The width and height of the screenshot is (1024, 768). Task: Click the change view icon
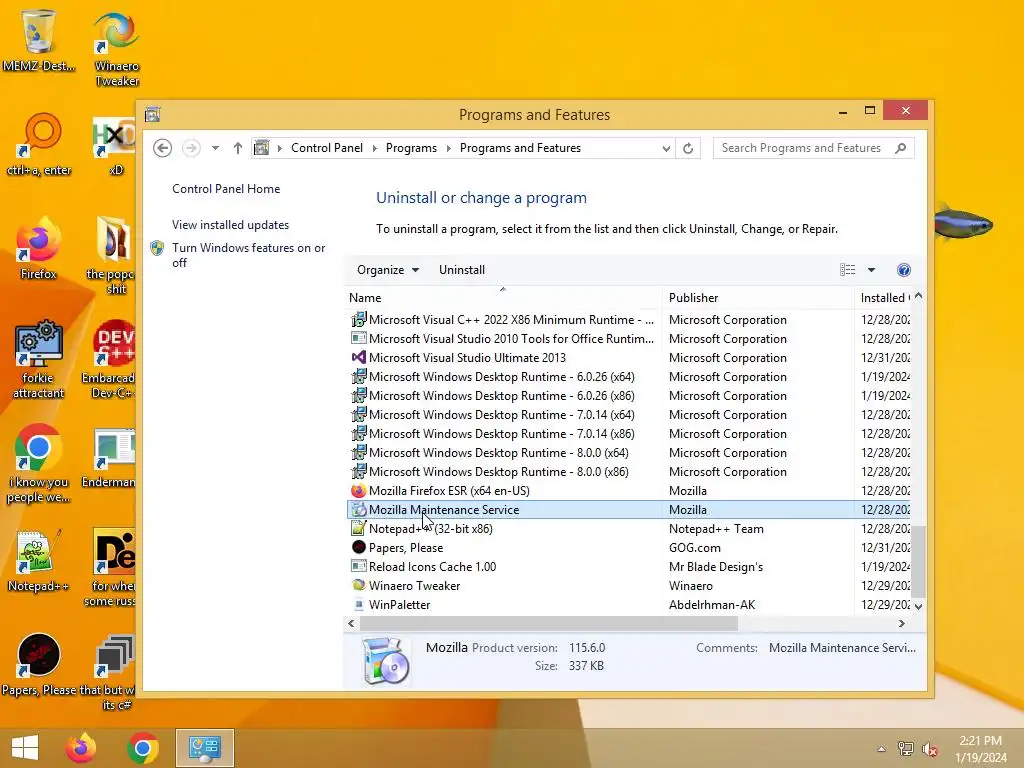pyautogui.click(x=848, y=270)
